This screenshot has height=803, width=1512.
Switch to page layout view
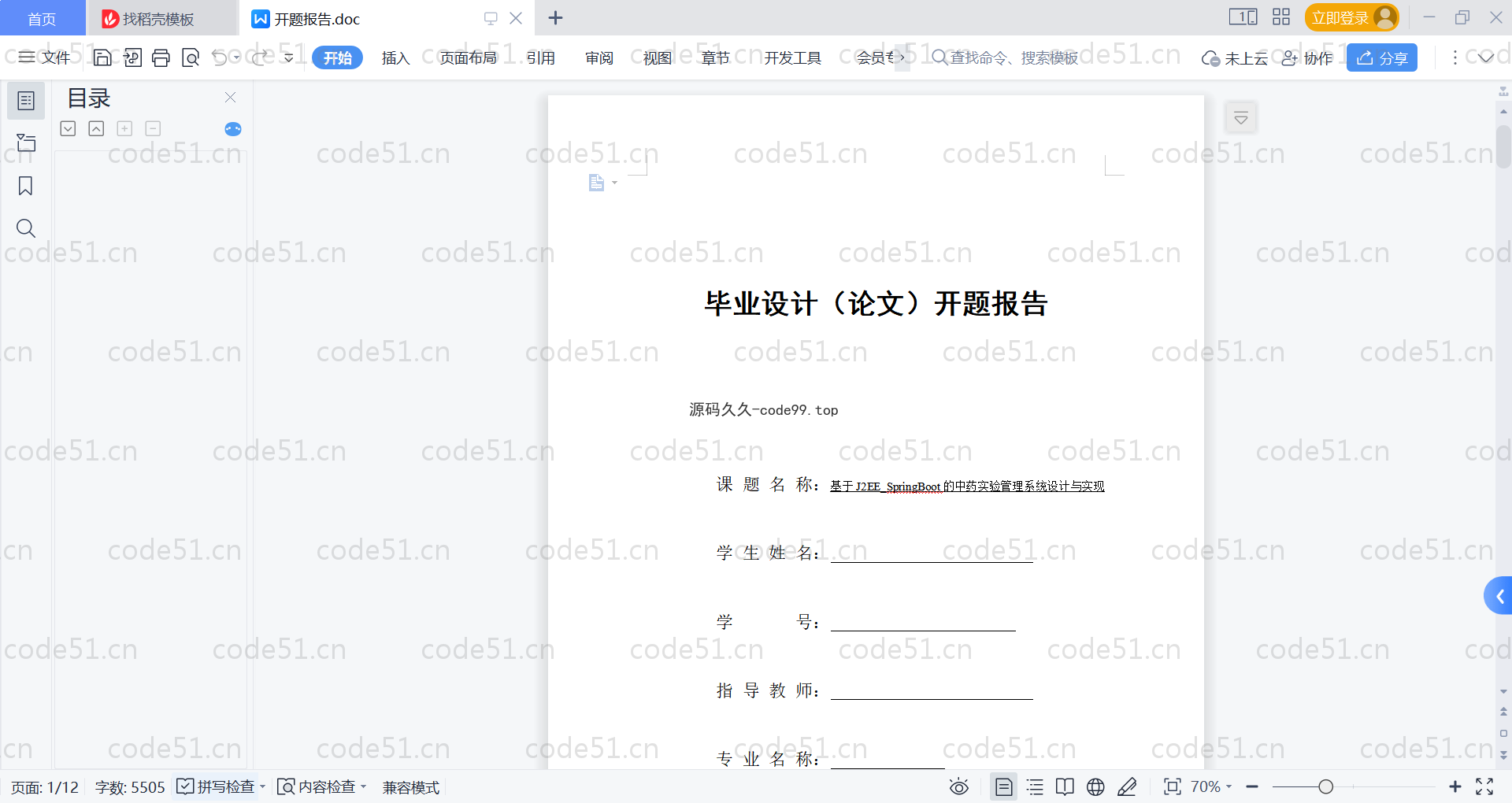1003,786
